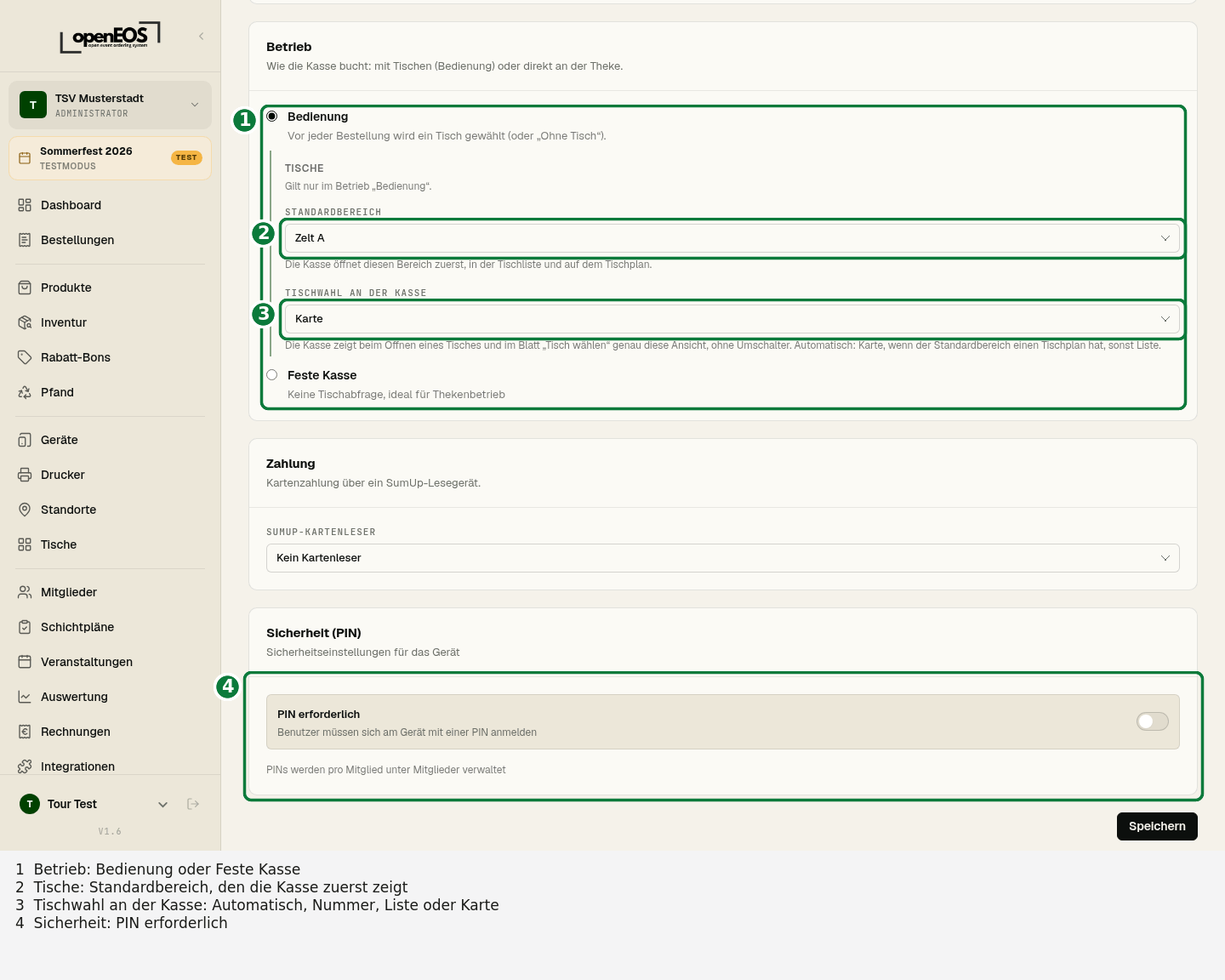This screenshot has width=1225, height=980.
Task: Click the Geräte device icon
Action: tap(25, 440)
